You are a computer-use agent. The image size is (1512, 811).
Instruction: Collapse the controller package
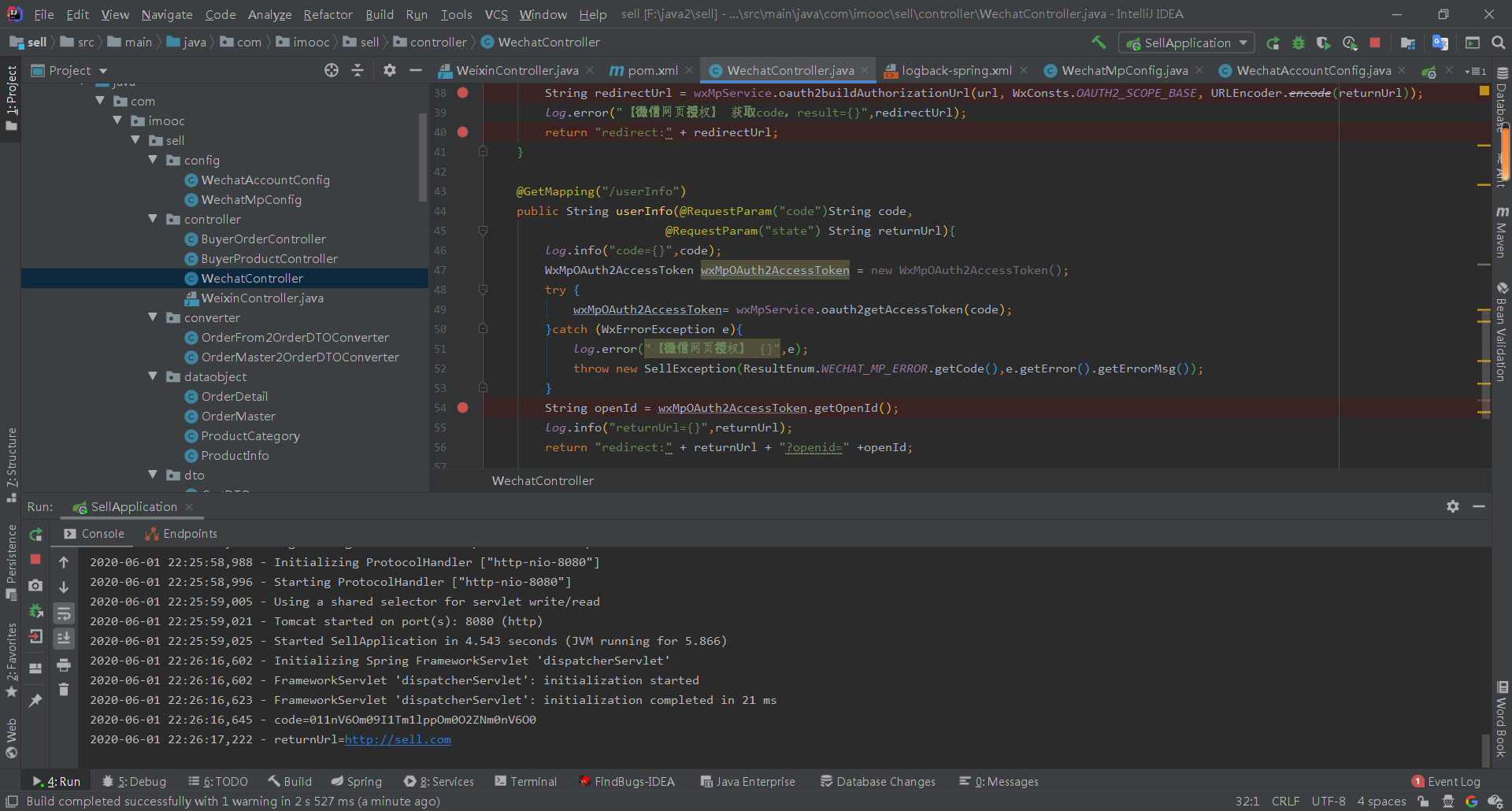point(153,219)
